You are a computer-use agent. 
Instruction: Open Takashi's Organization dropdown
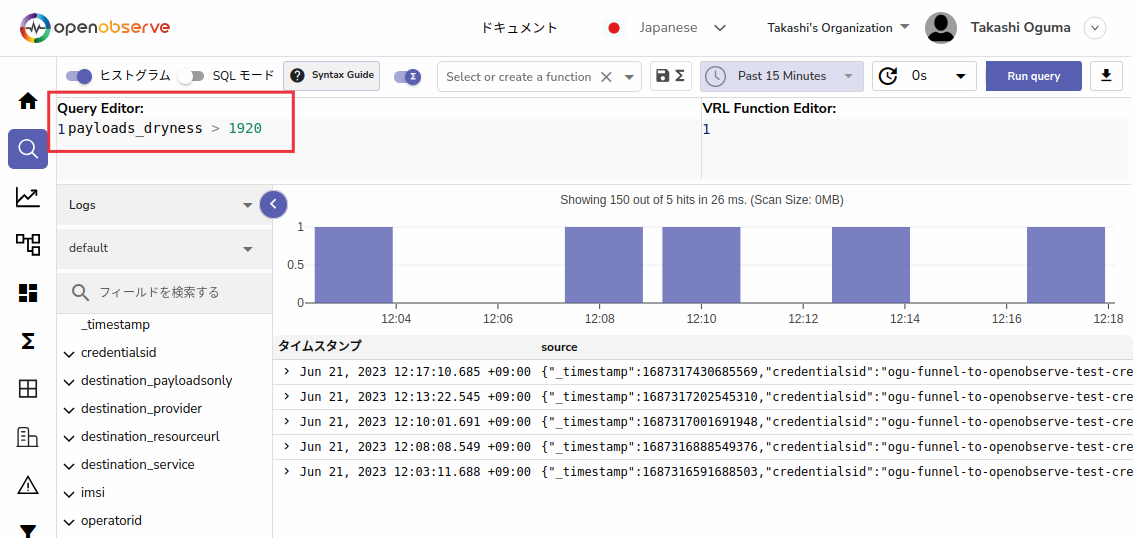pos(838,28)
